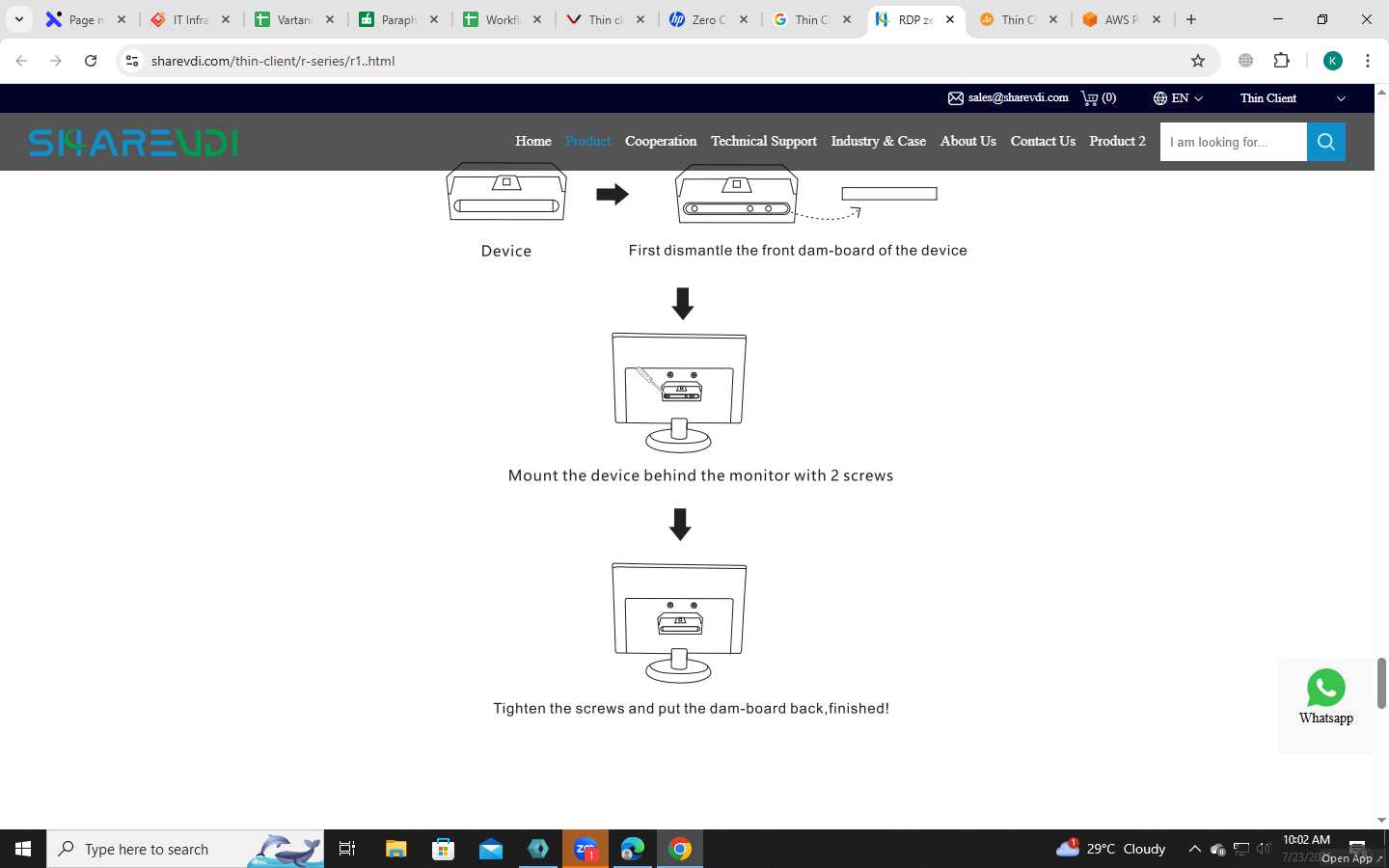This screenshot has width=1389, height=868.
Task: Expand the Thin Client dropdown
Action: click(x=1293, y=98)
